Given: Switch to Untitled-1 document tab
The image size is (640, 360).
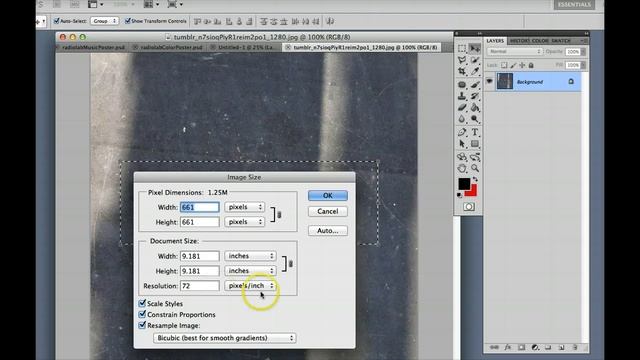Looking at the screenshot, I should point(244,47).
